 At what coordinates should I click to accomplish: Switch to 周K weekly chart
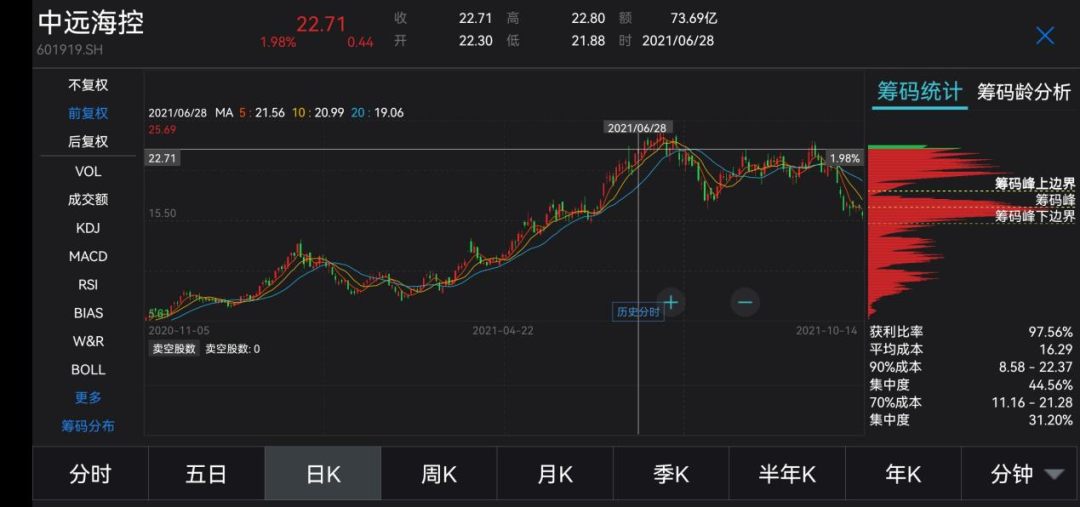[439, 474]
